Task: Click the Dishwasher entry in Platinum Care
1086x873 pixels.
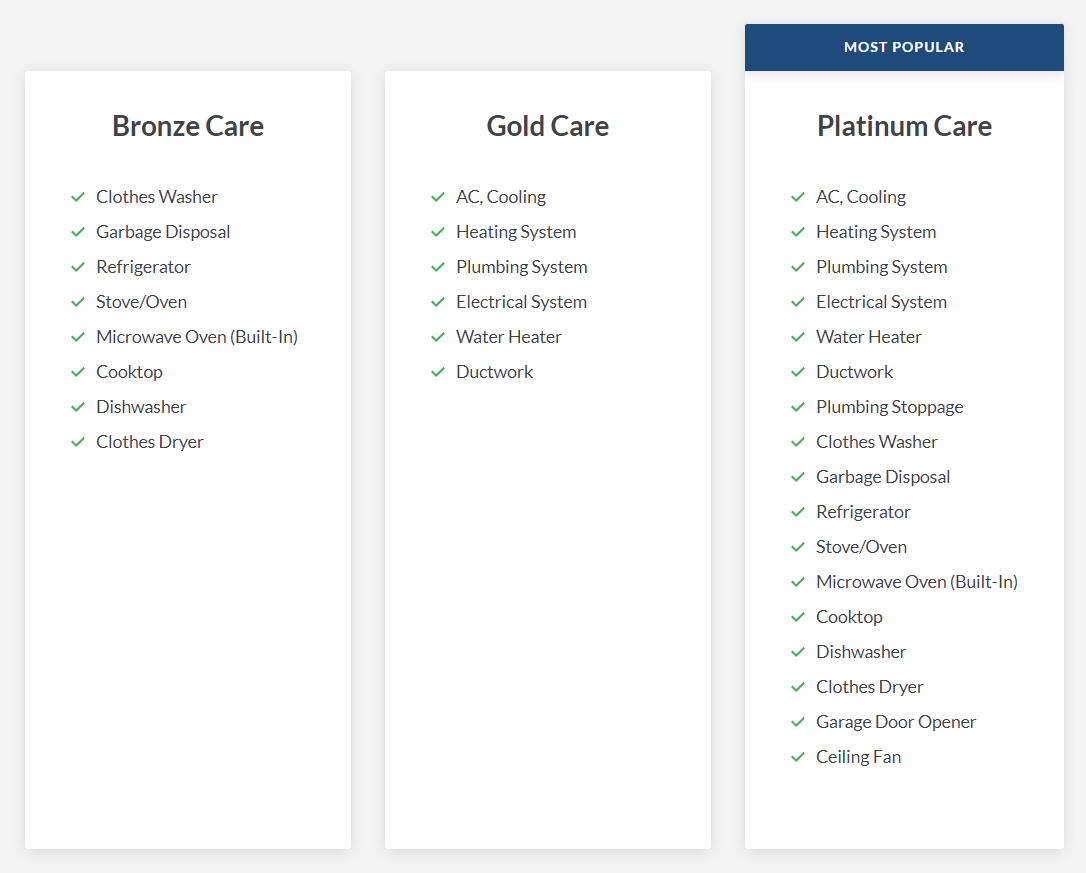Action: coord(860,652)
